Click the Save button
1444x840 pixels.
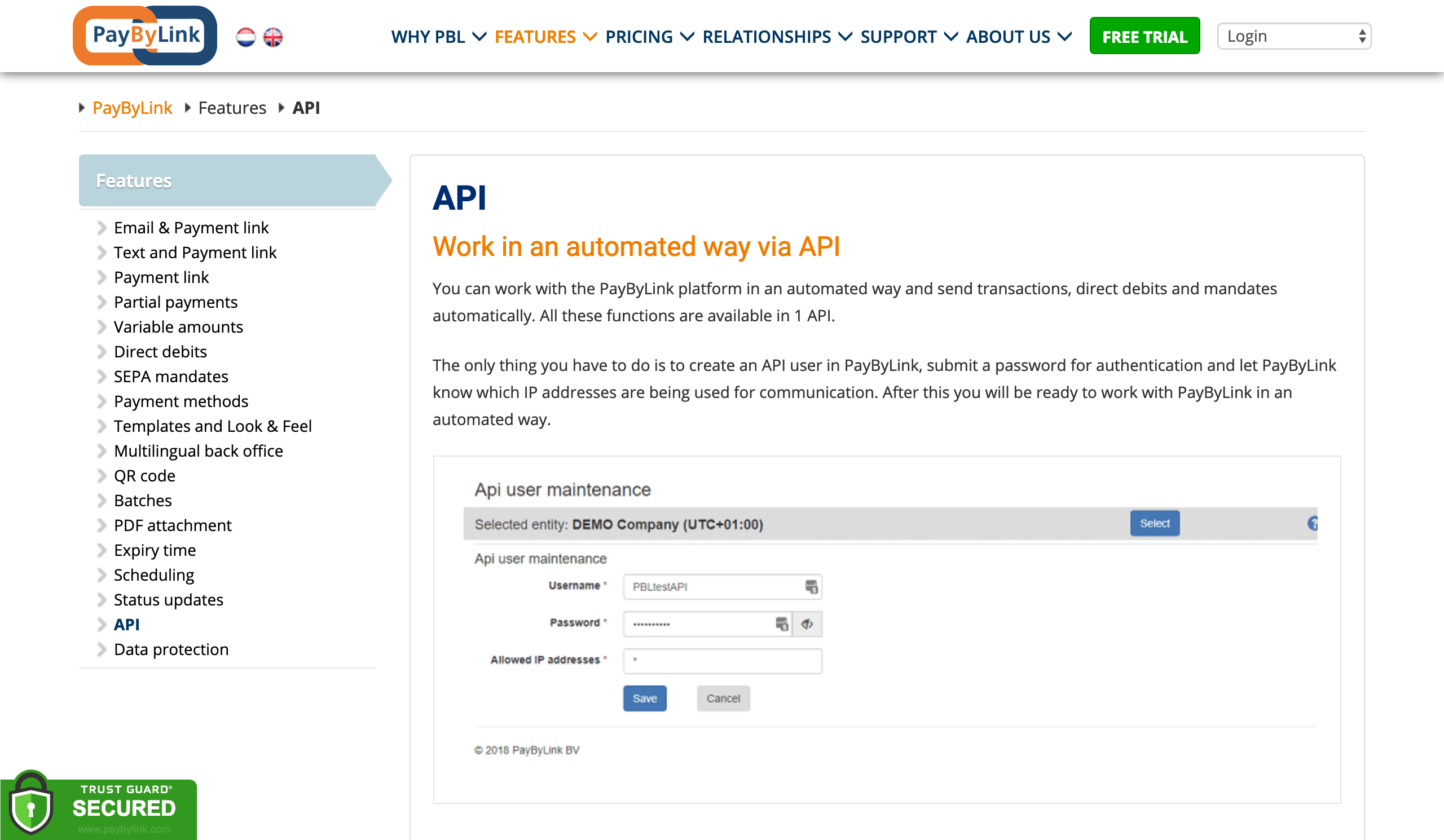pyautogui.click(x=645, y=698)
